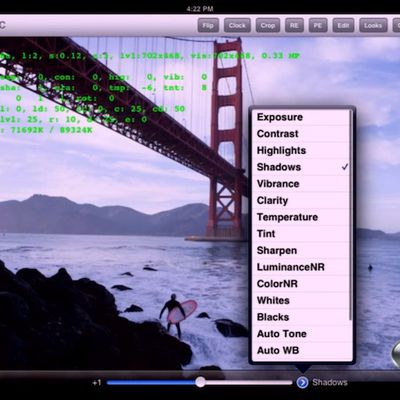Click the Shadows slider knob

coord(200,382)
